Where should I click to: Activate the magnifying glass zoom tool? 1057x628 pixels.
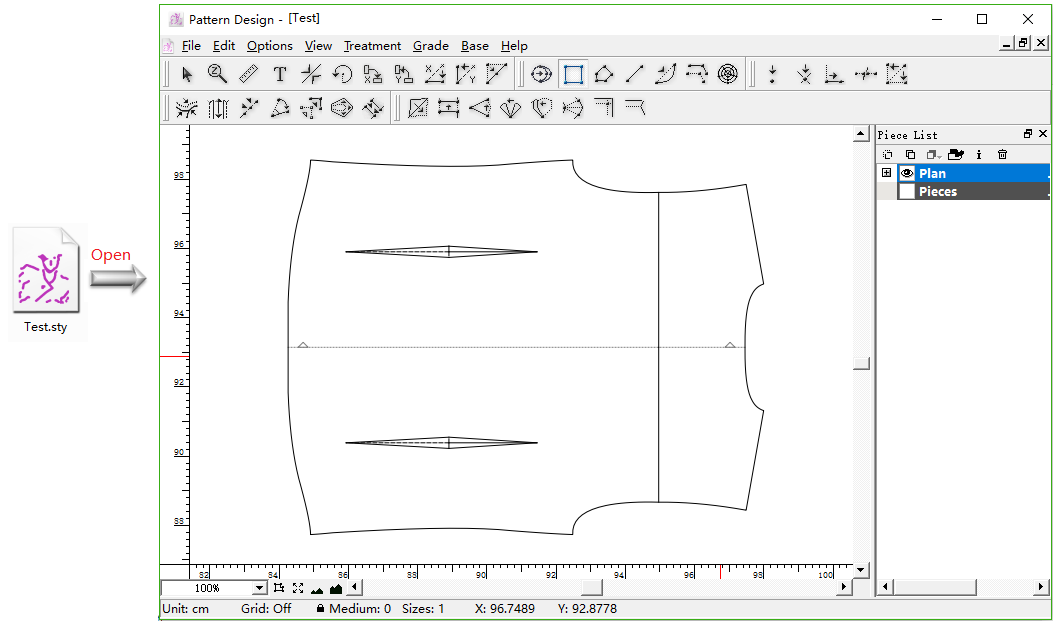217,74
